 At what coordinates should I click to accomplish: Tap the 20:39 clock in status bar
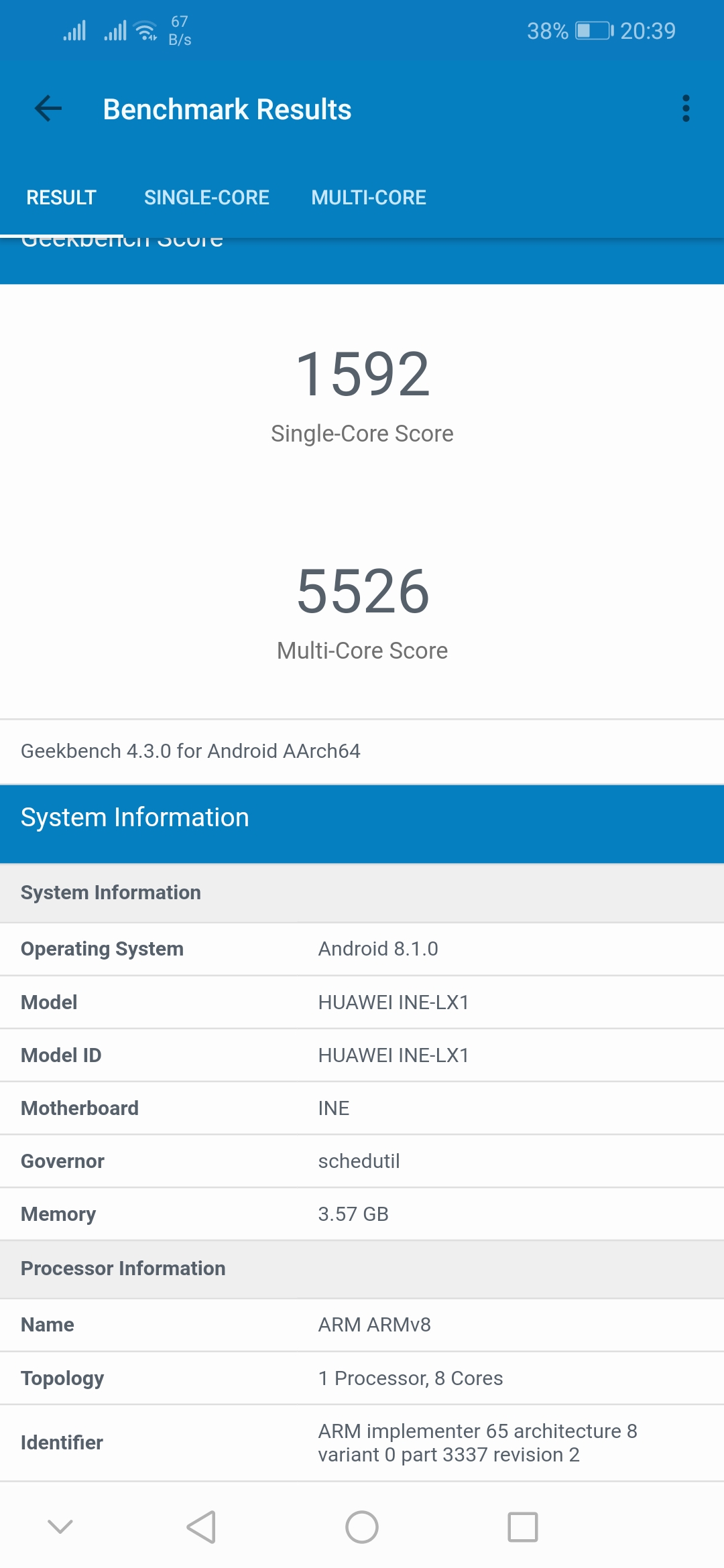[x=648, y=31]
